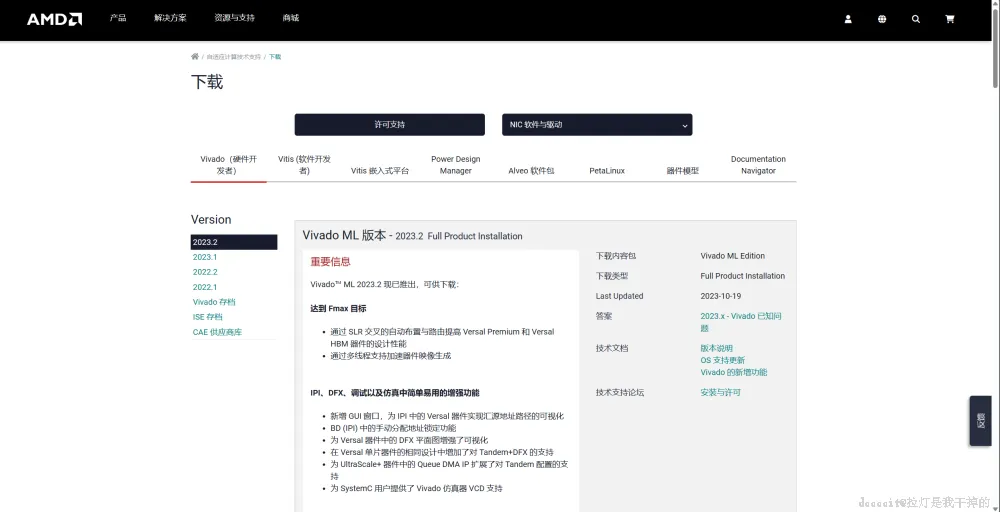The width and height of the screenshot is (1000, 512).
Task: Click the 重要信息 heading
Action: coord(330,262)
